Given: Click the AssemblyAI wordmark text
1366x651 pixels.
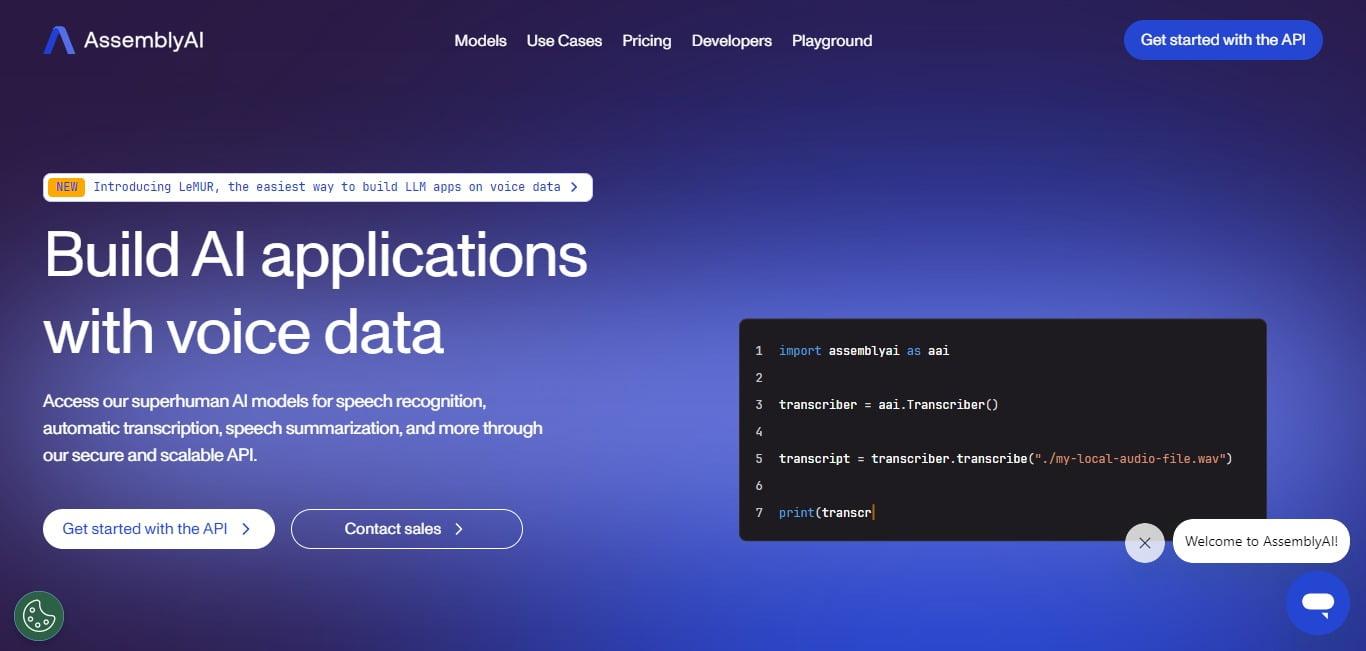Looking at the screenshot, I should point(144,41).
